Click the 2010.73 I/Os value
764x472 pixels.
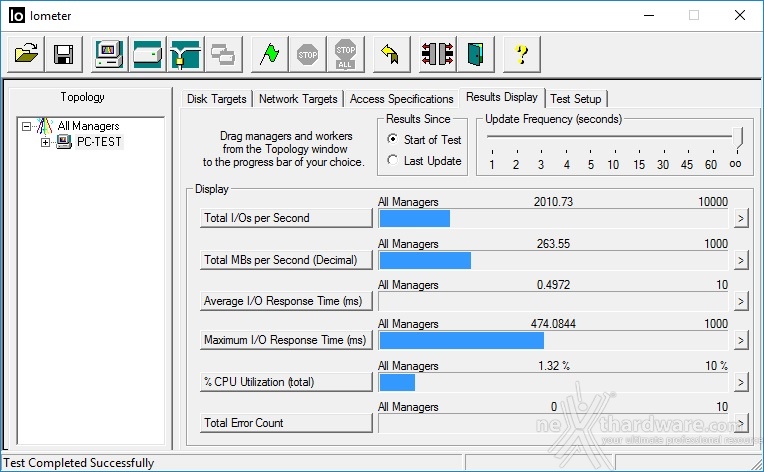click(553, 202)
